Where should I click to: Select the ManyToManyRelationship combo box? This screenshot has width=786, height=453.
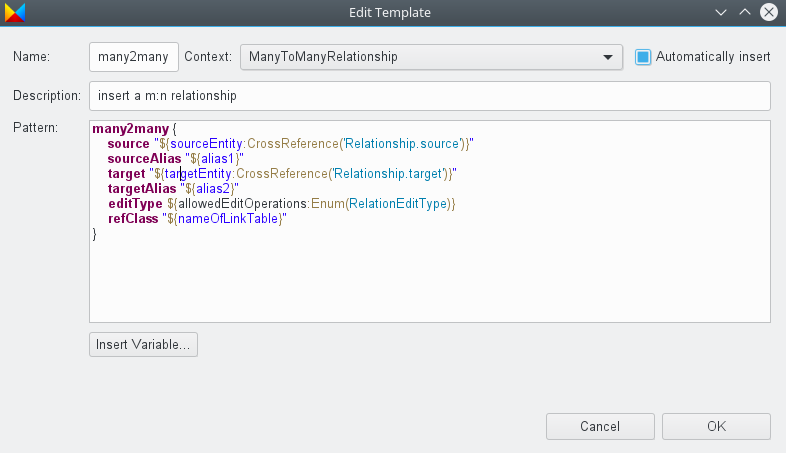tap(431, 57)
